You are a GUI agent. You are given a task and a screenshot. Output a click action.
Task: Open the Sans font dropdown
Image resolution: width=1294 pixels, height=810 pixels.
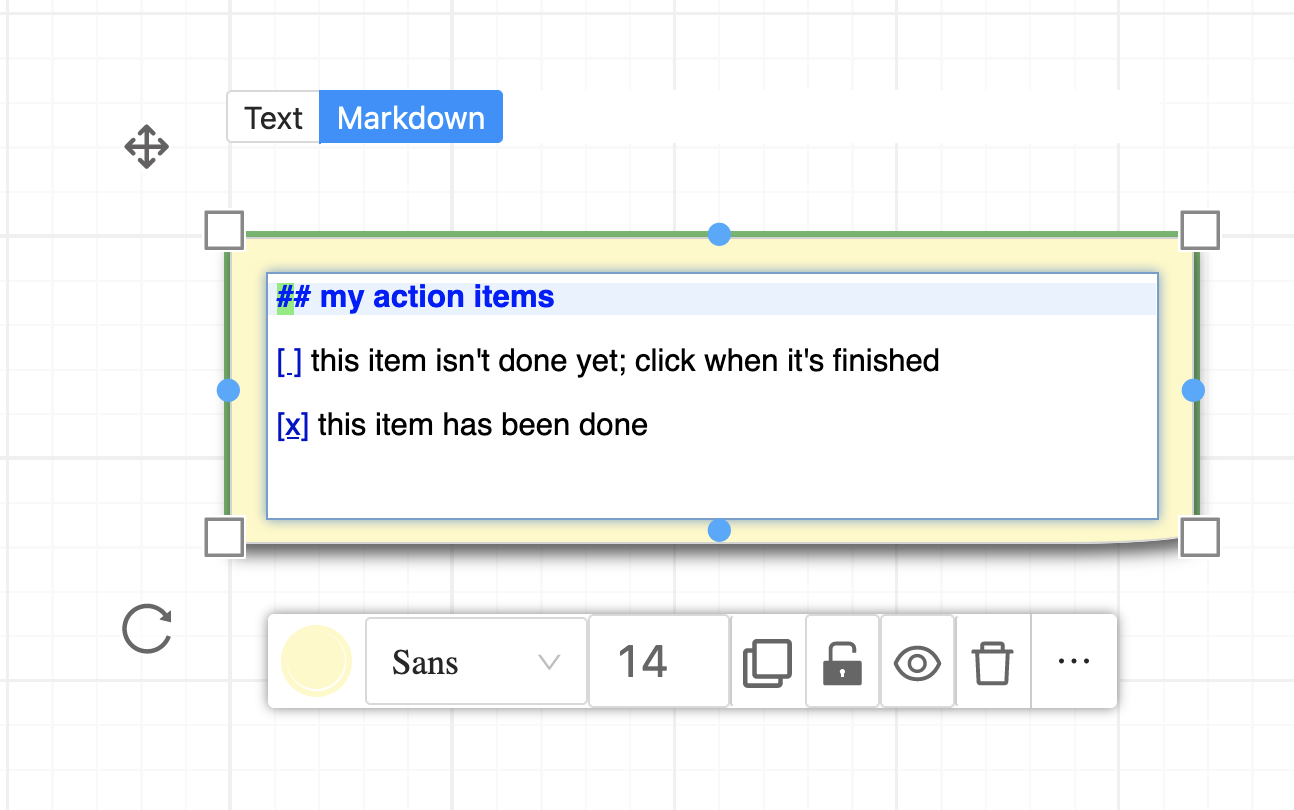pyautogui.click(x=476, y=662)
